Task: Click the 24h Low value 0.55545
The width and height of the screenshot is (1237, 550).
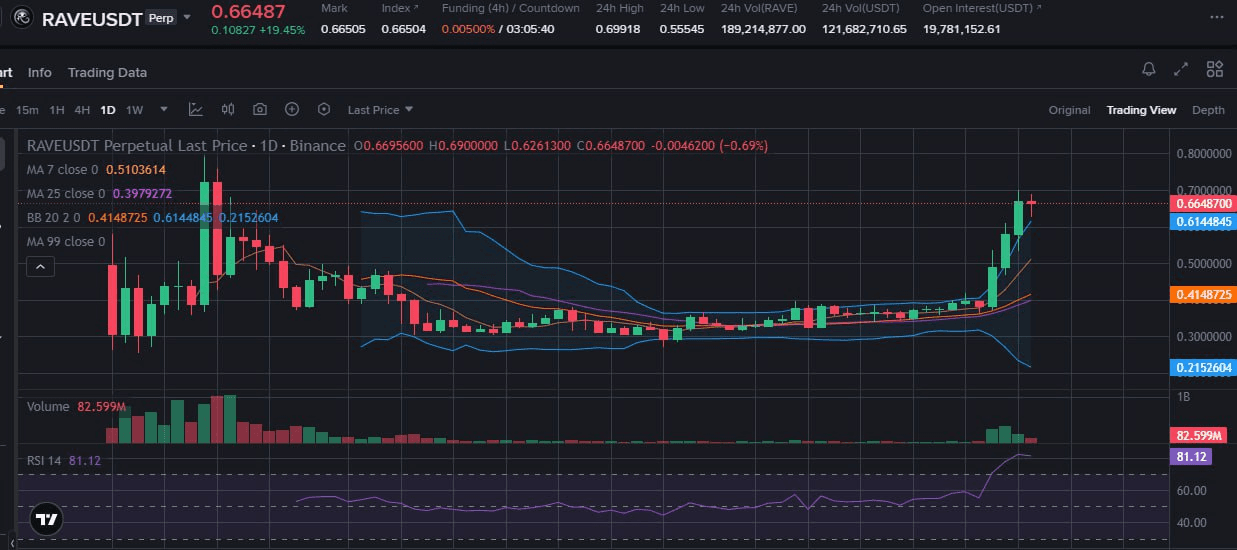Action: 682,29
